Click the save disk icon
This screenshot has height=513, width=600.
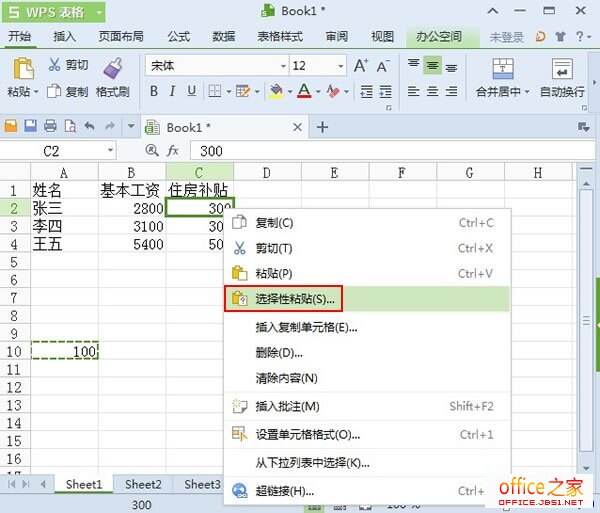30,126
